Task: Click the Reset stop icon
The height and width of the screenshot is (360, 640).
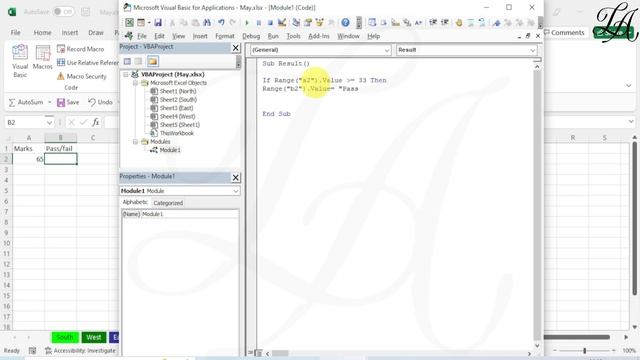Action: tap(270, 23)
